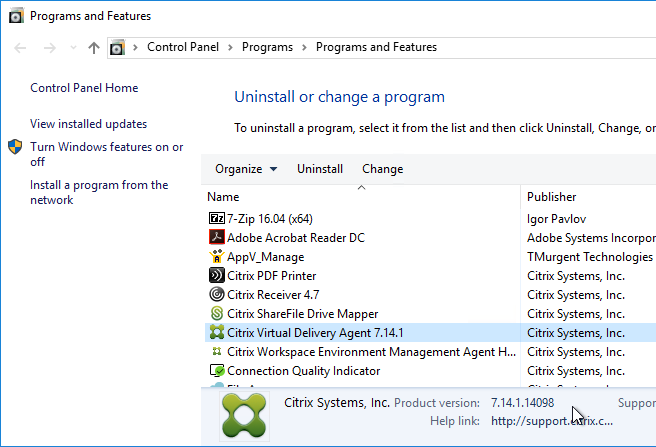The height and width of the screenshot is (447, 656).
Task: Open Control Panel Home link
Action: pyautogui.click(x=84, y=88)
